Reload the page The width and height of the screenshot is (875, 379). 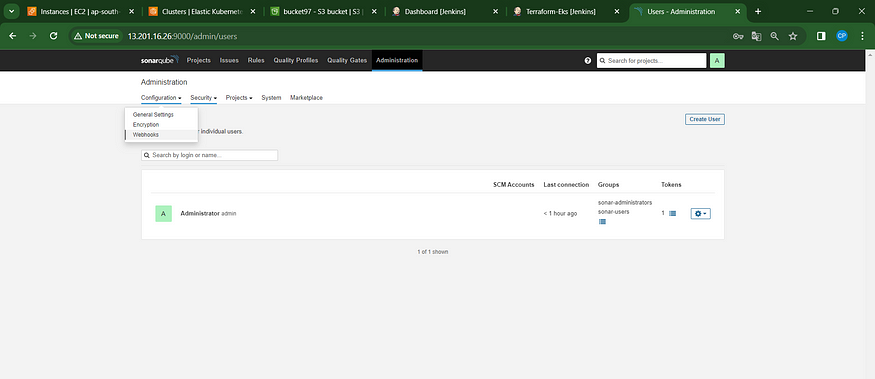(x=54, y=36)
